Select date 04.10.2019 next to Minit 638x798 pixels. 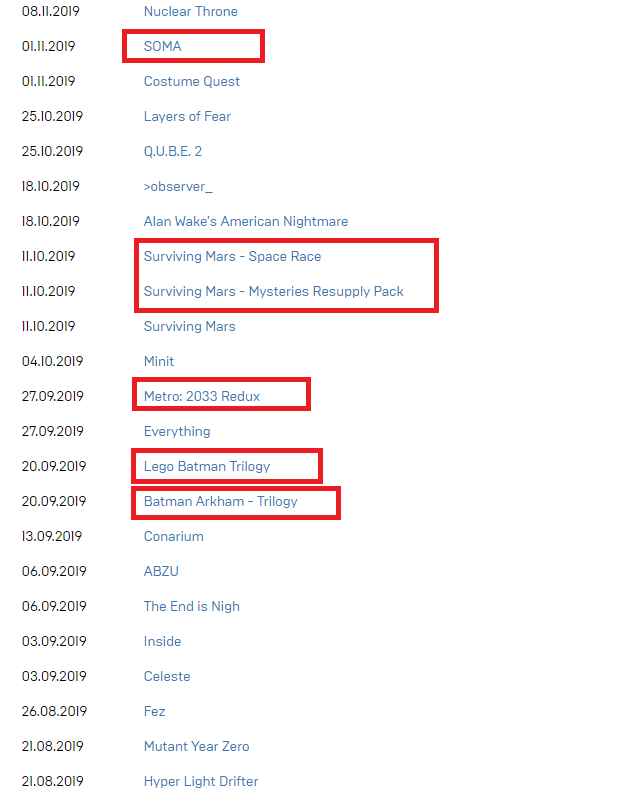click(52, 361)
